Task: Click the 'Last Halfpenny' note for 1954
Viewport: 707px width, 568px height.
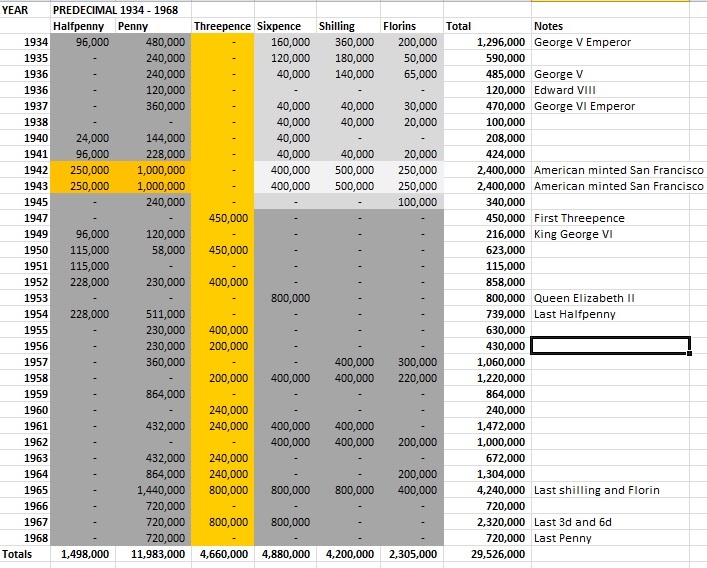Action: 574,314
